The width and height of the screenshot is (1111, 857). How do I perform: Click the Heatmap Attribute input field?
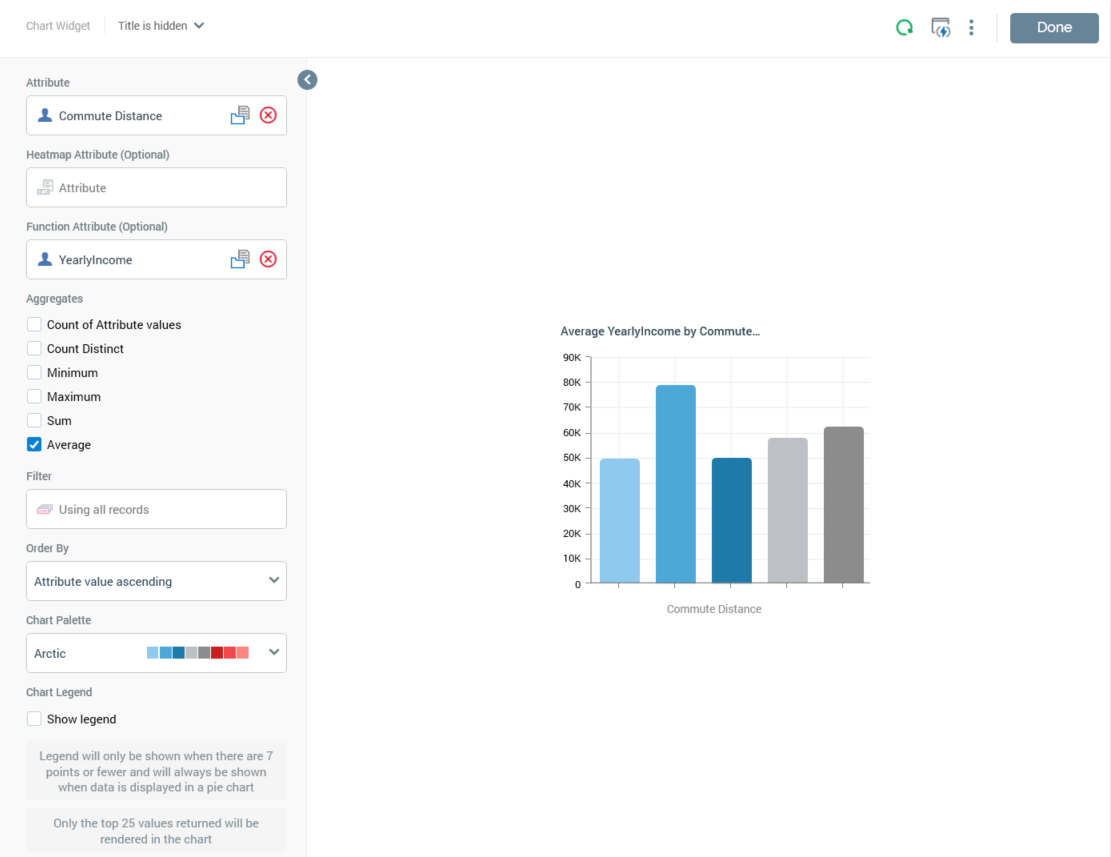156,188
